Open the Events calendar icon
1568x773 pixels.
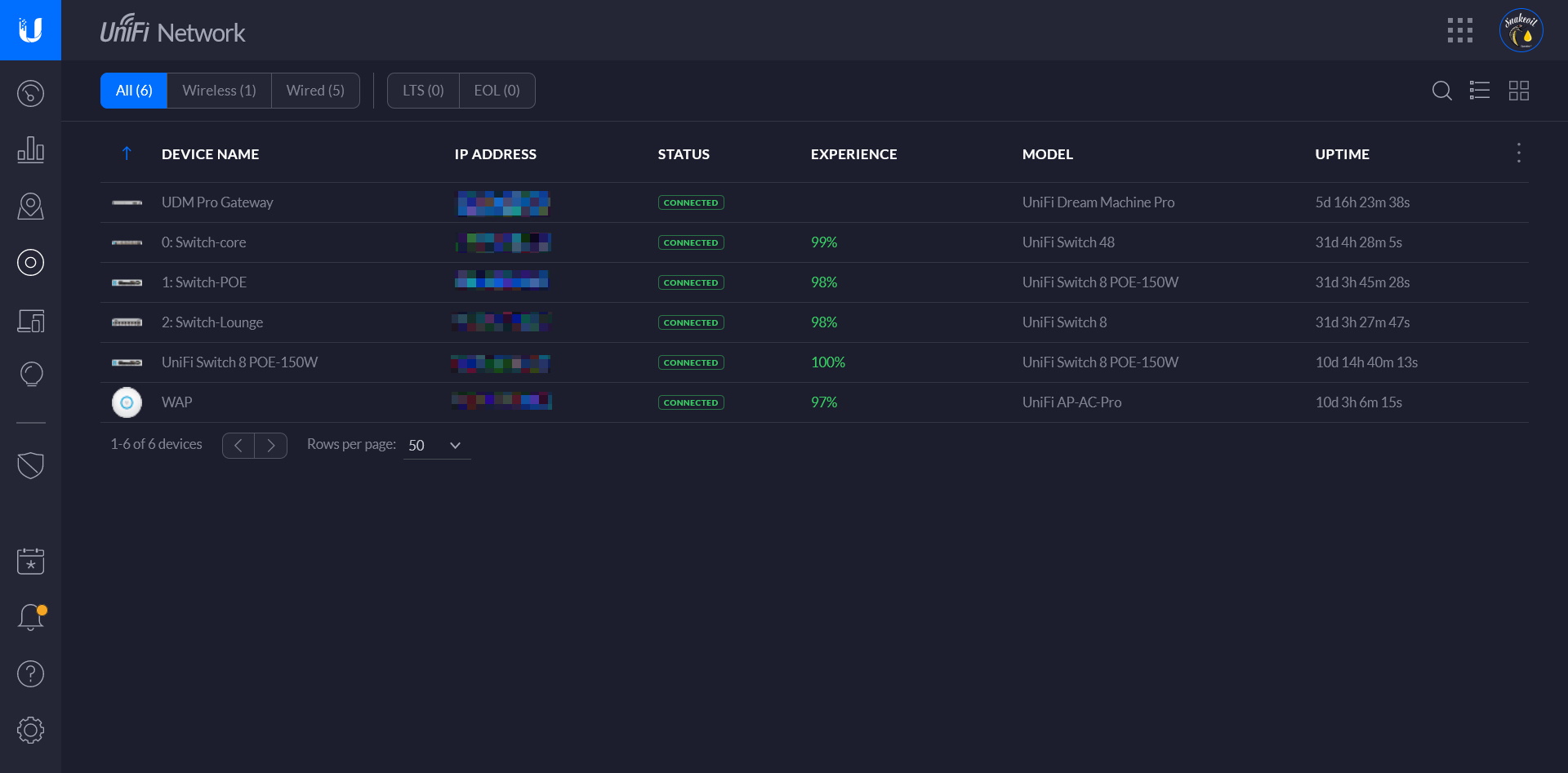[x=30, y=561]
